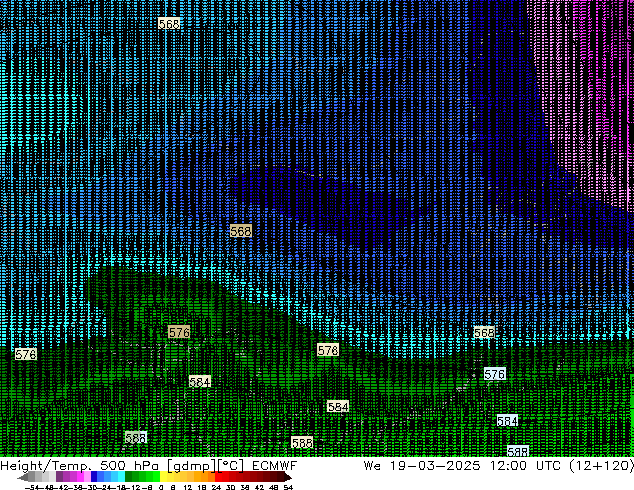This screenshot has height=490, width=634.
Task: Click the "-54" legend scale value
Action: coord(32,487)
